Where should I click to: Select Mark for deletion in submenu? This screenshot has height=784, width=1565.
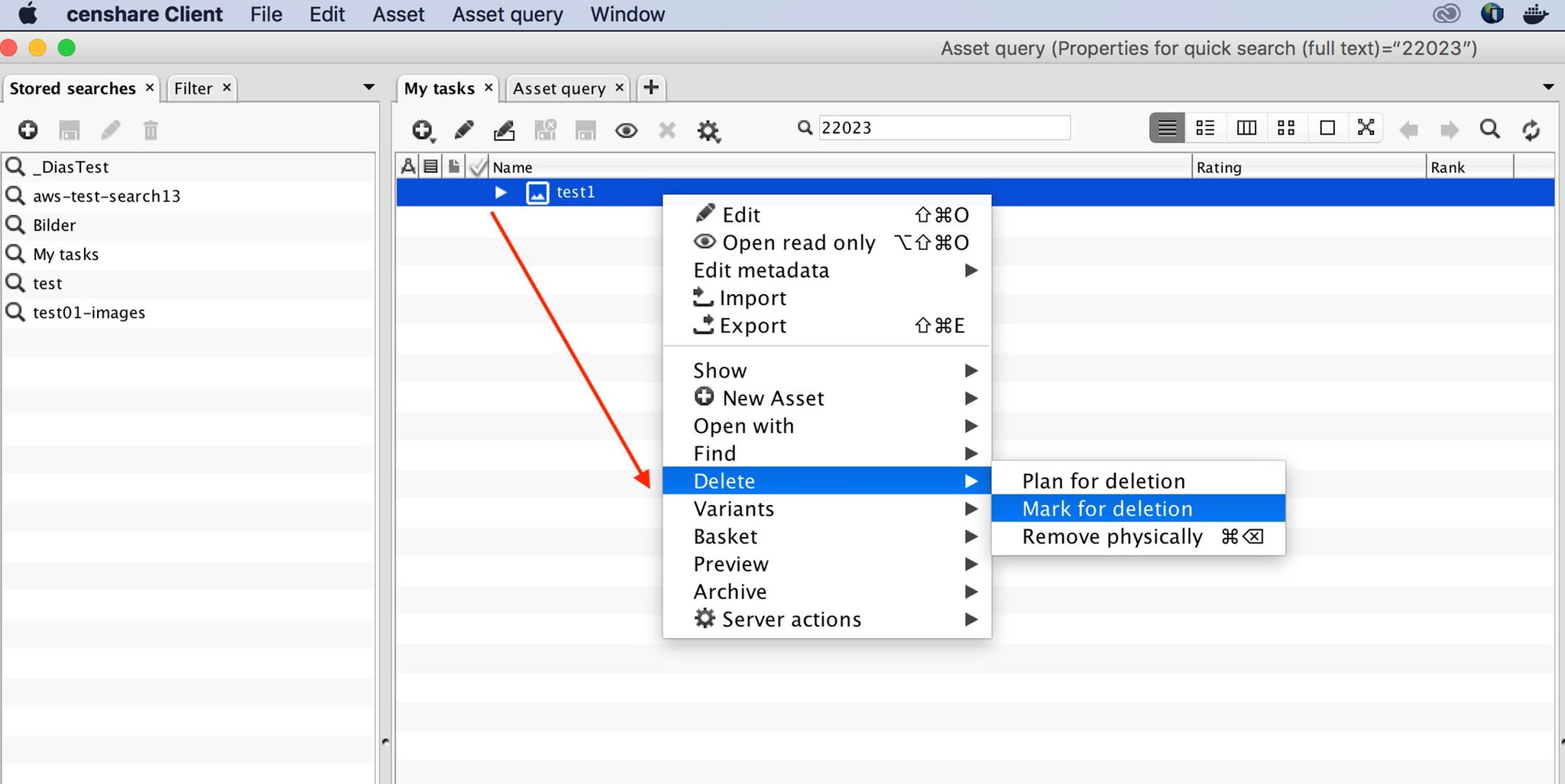click(1107, 509)
